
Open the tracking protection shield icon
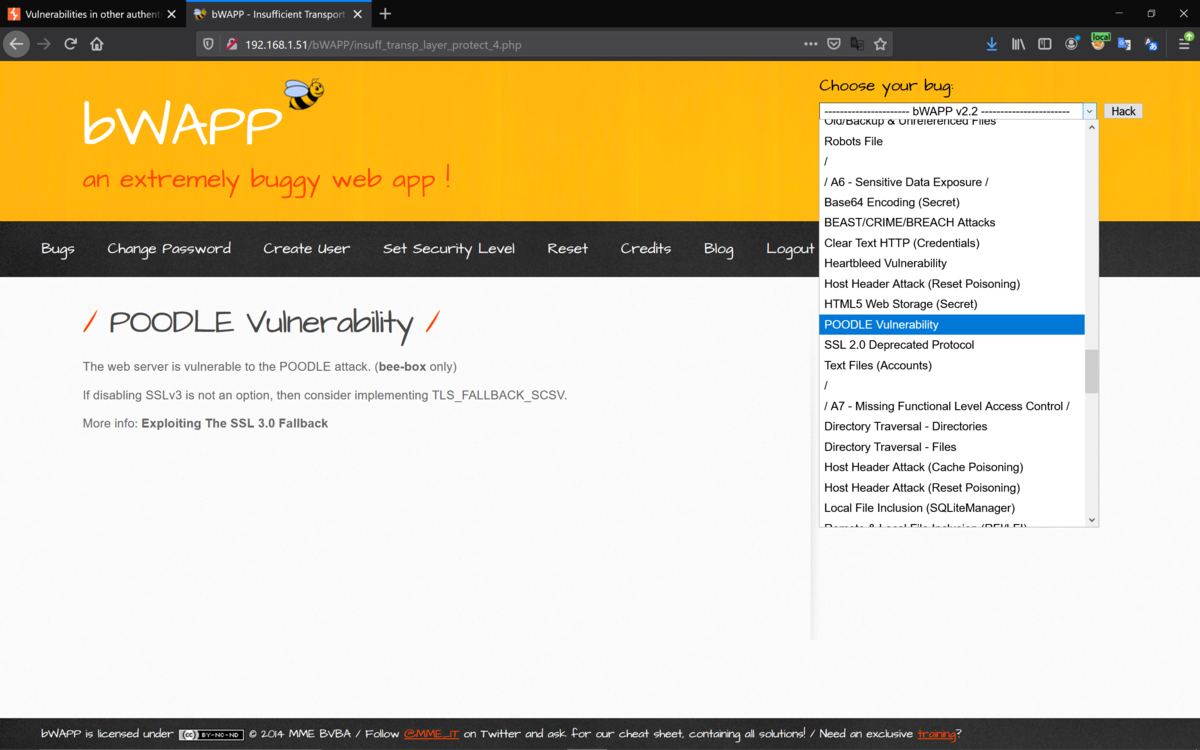[208, 44]
